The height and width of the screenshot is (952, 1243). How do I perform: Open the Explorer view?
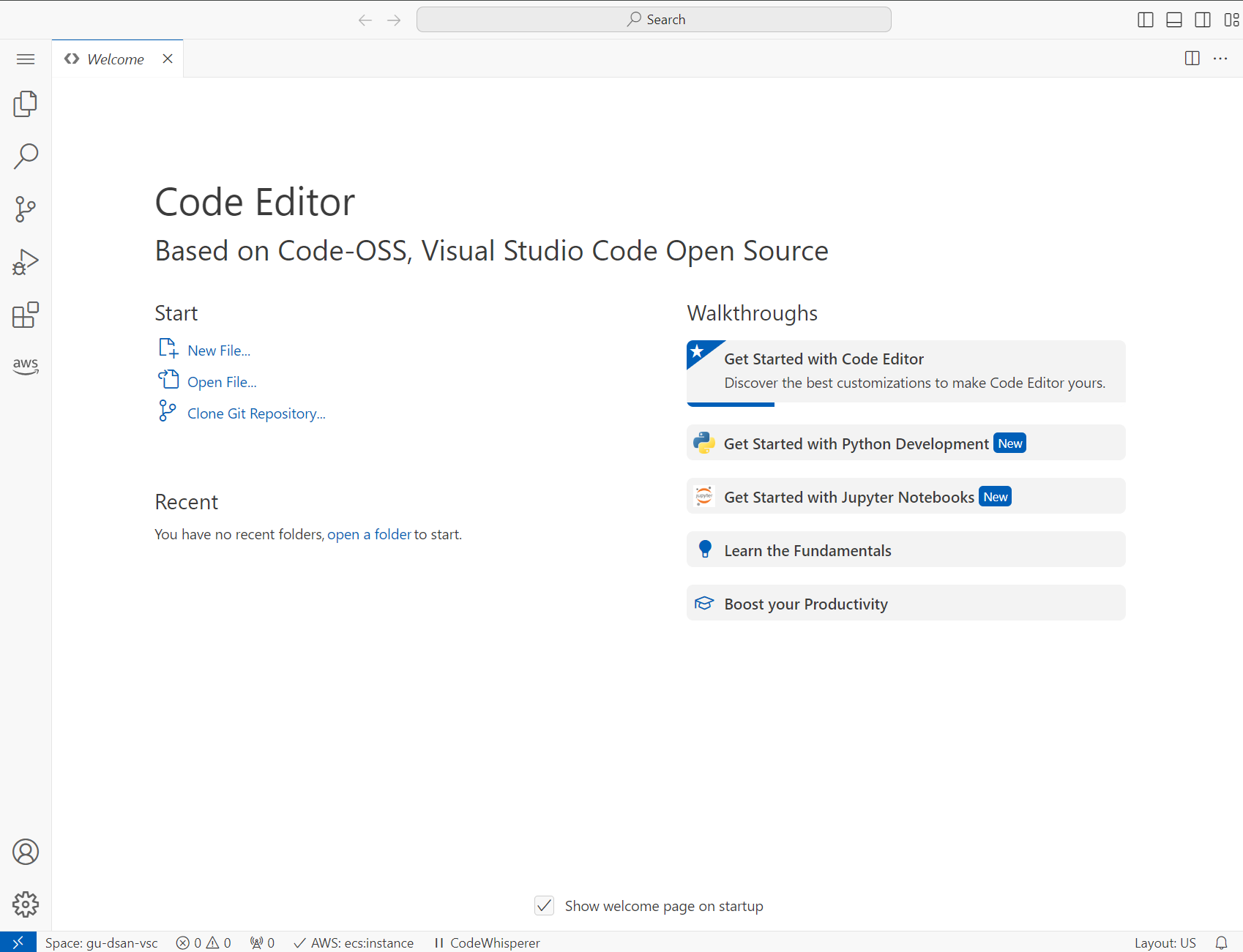click(x=26, y=104)
